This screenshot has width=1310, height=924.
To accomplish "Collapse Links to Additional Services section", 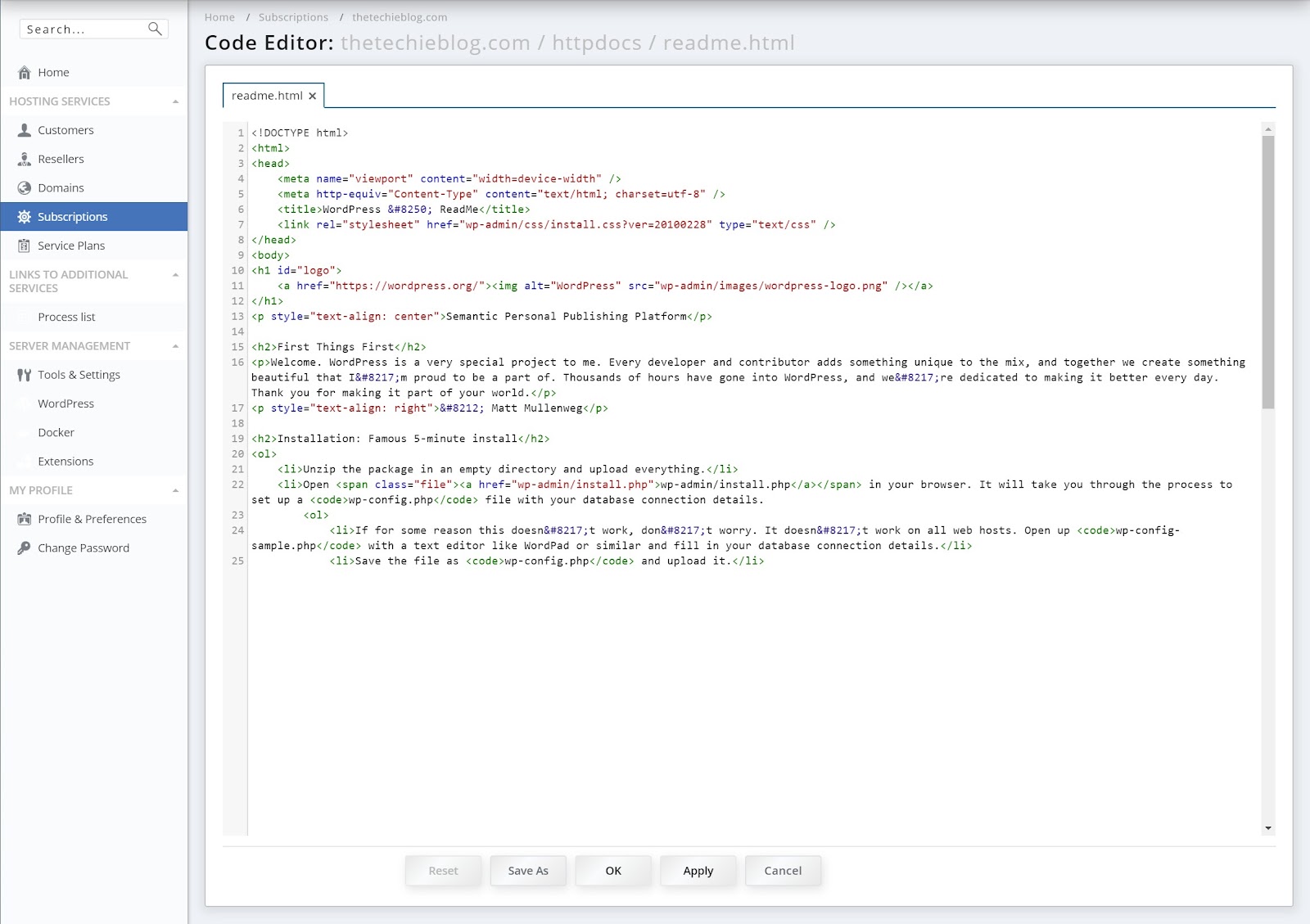I will click(x=175, y=275).
